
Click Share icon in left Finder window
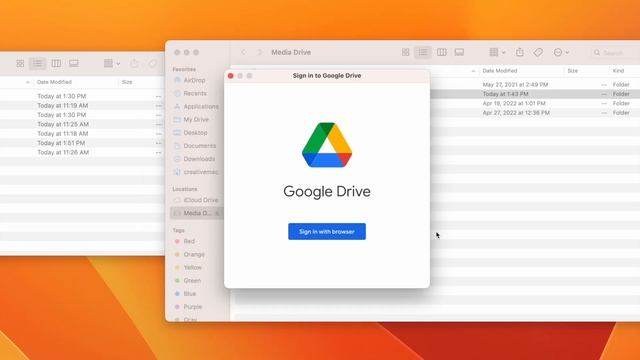[134, 64]
